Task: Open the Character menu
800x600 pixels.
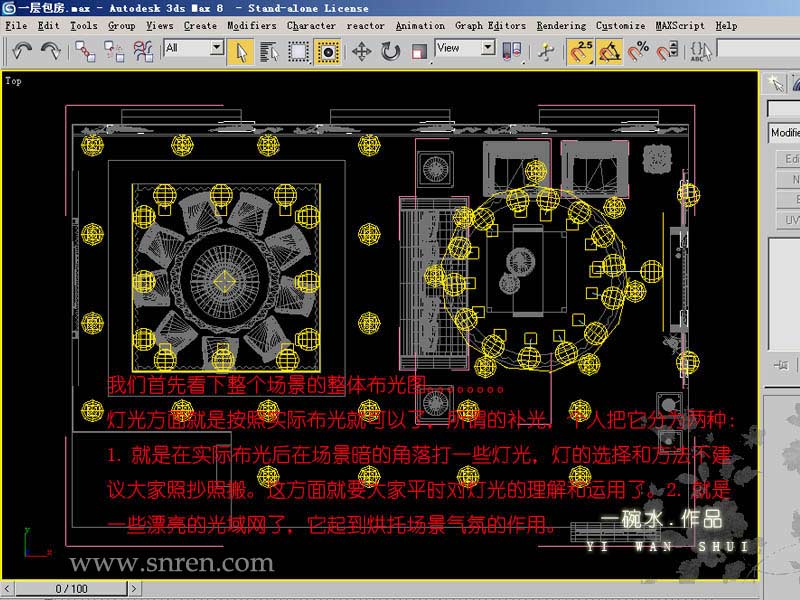Action: coord(311,26)
